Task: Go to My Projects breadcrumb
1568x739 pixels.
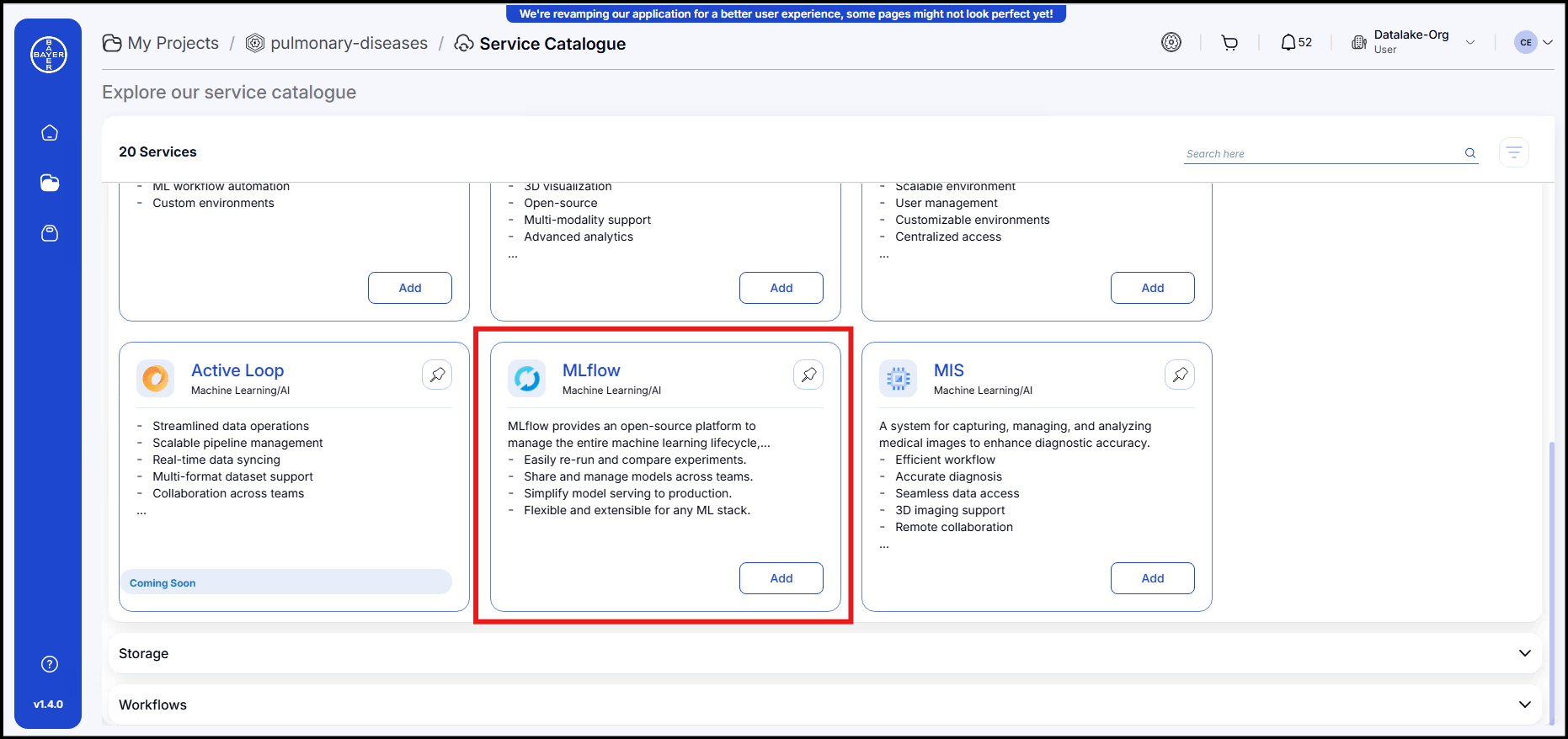Action: point(173,43)
